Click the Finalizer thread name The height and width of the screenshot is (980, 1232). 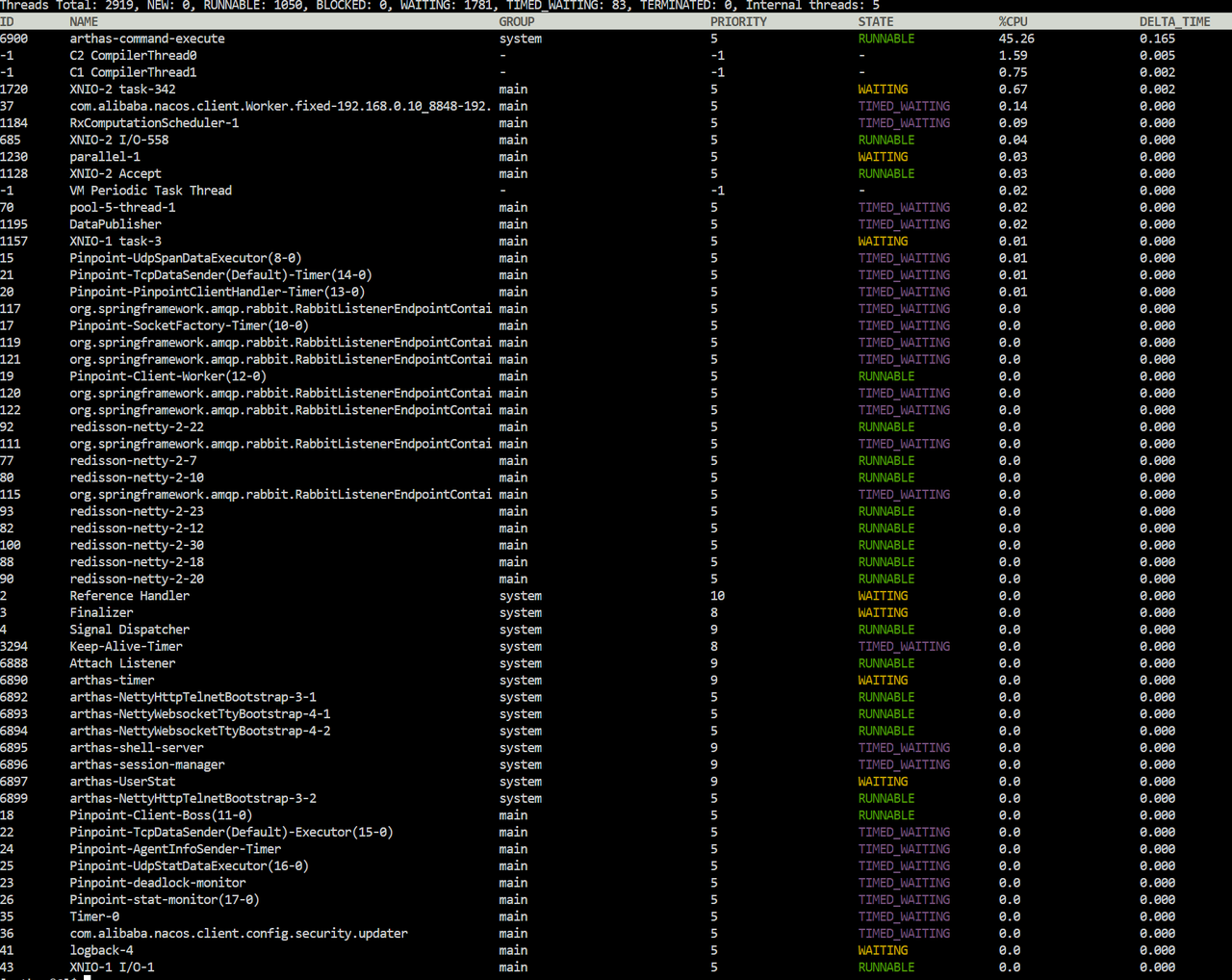tap(101, 612)
